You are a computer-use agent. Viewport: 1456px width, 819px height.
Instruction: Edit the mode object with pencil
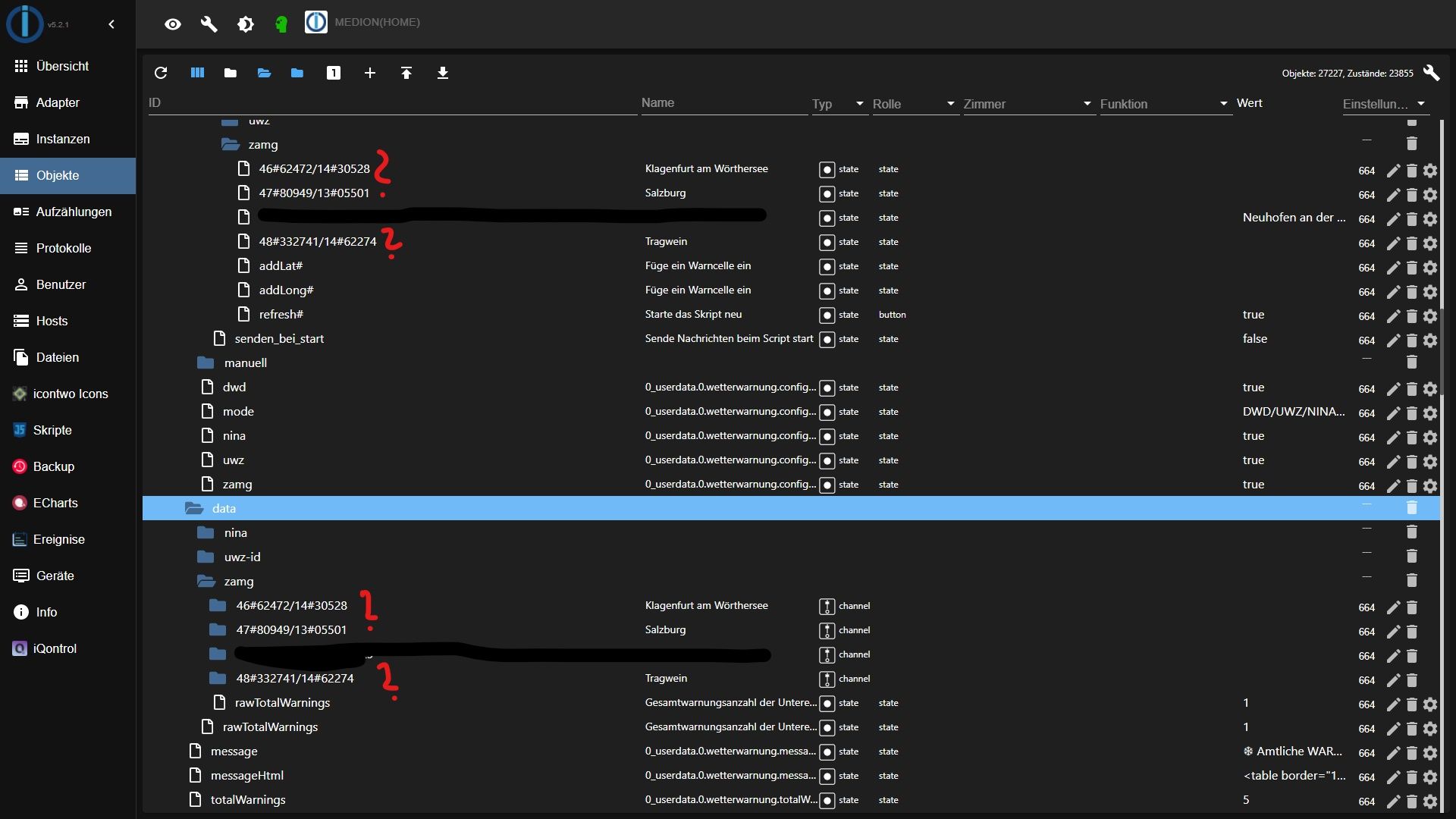pos(1393,413)
